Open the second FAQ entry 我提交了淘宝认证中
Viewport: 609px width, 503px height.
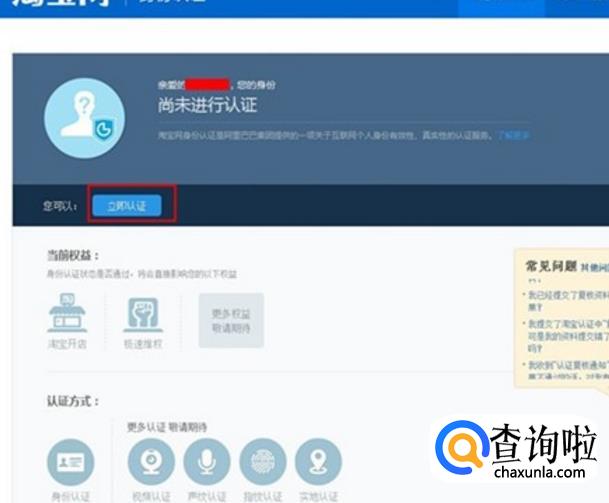[x=568, y=336]
